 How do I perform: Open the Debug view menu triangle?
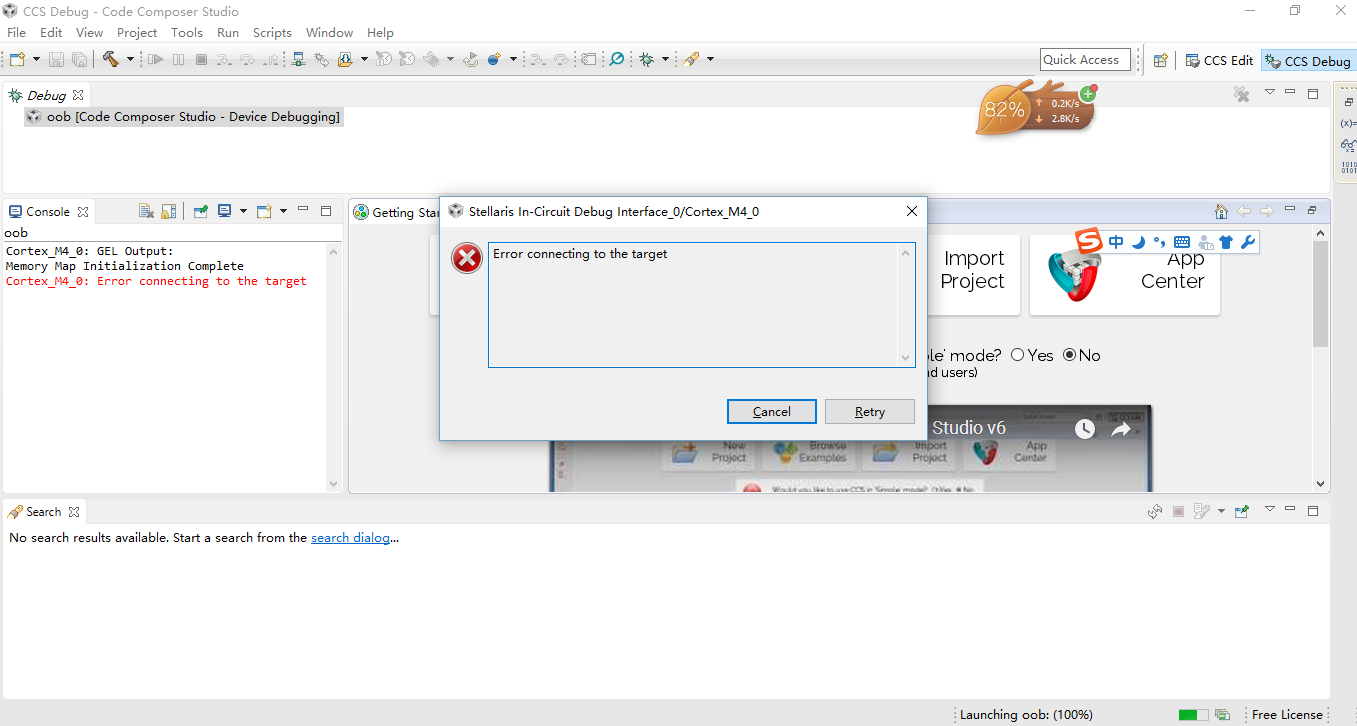[1270, 92]
